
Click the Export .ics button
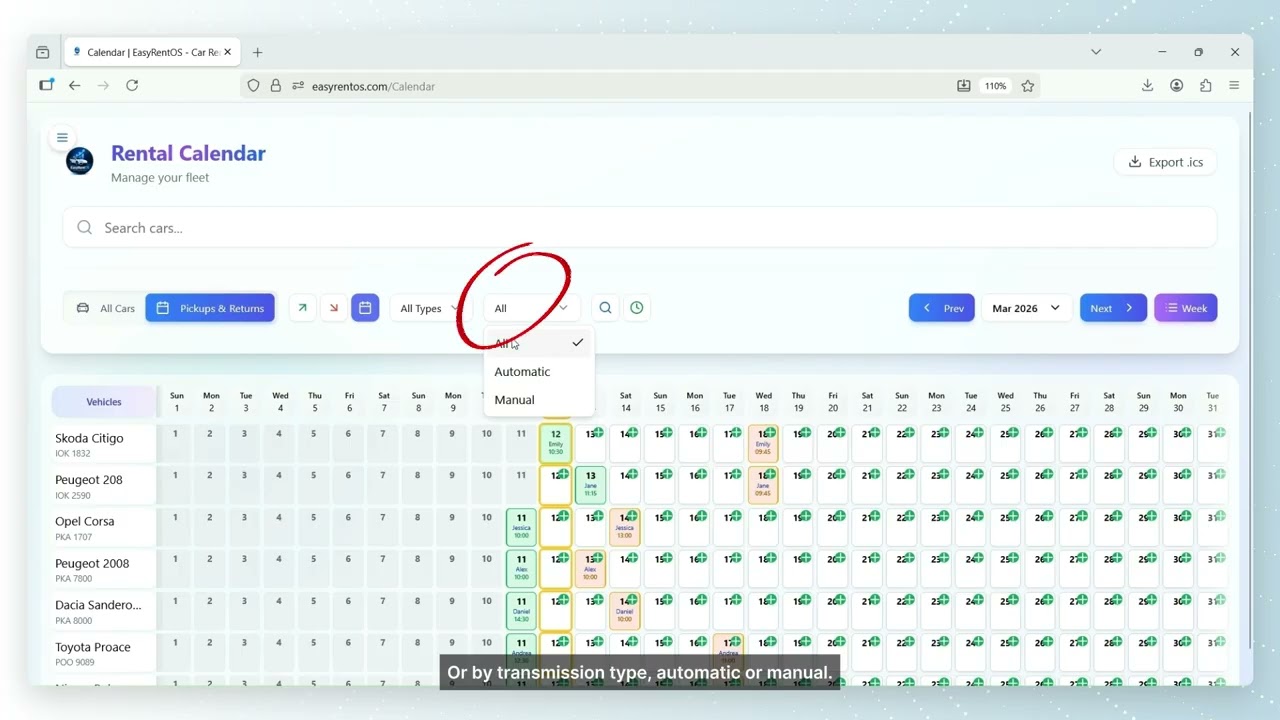click(1165, 162)
